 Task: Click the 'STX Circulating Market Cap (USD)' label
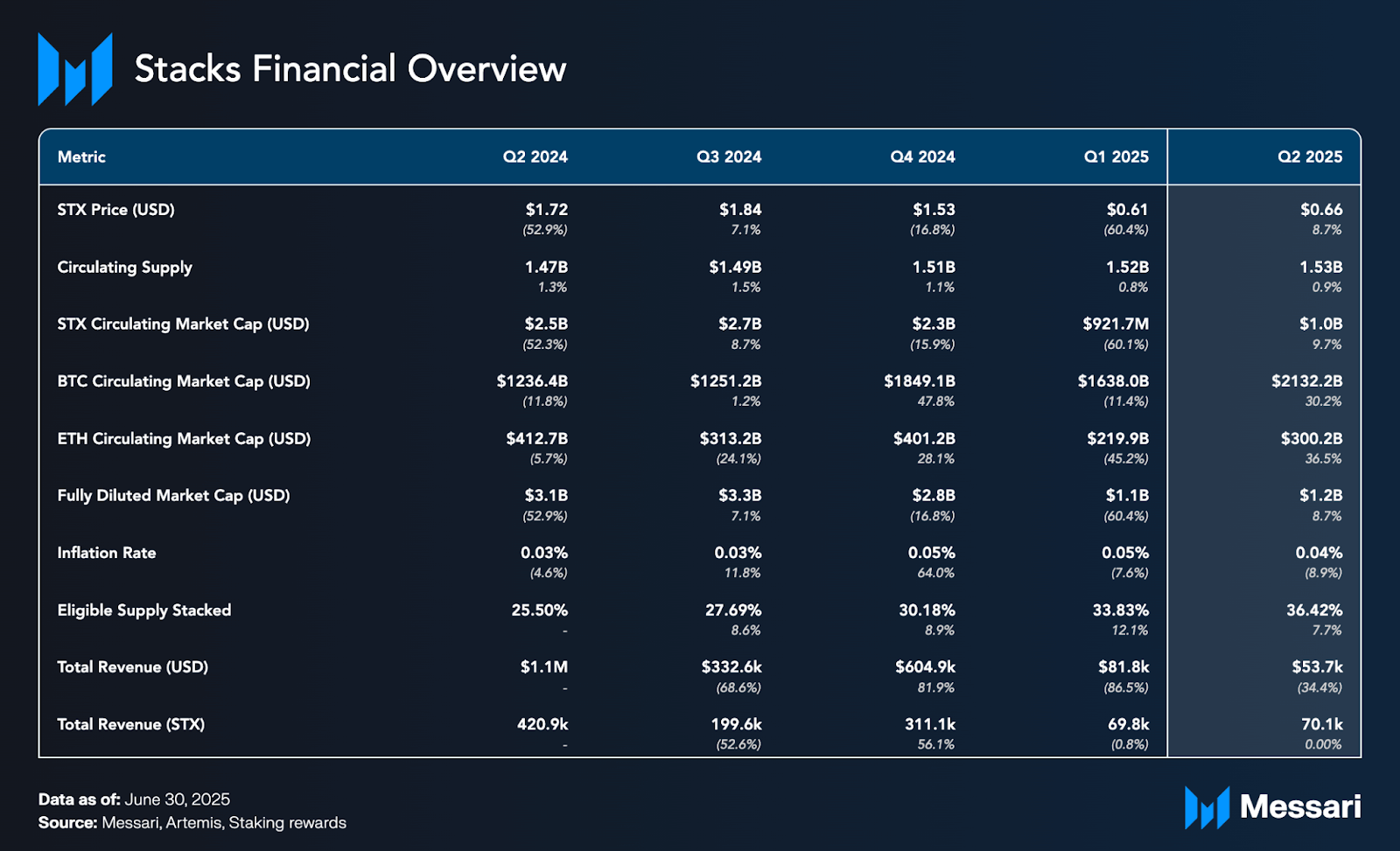(183, 324)
